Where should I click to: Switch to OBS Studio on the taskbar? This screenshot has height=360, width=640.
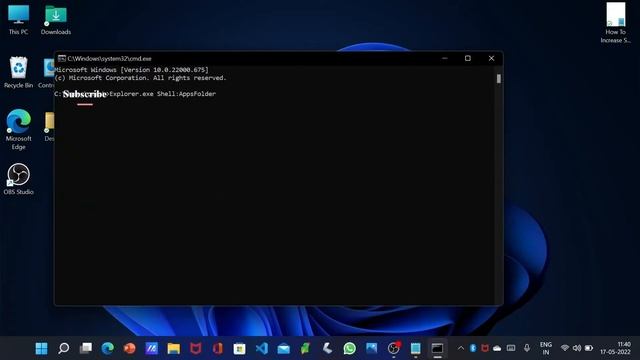[x=394, y=348]
